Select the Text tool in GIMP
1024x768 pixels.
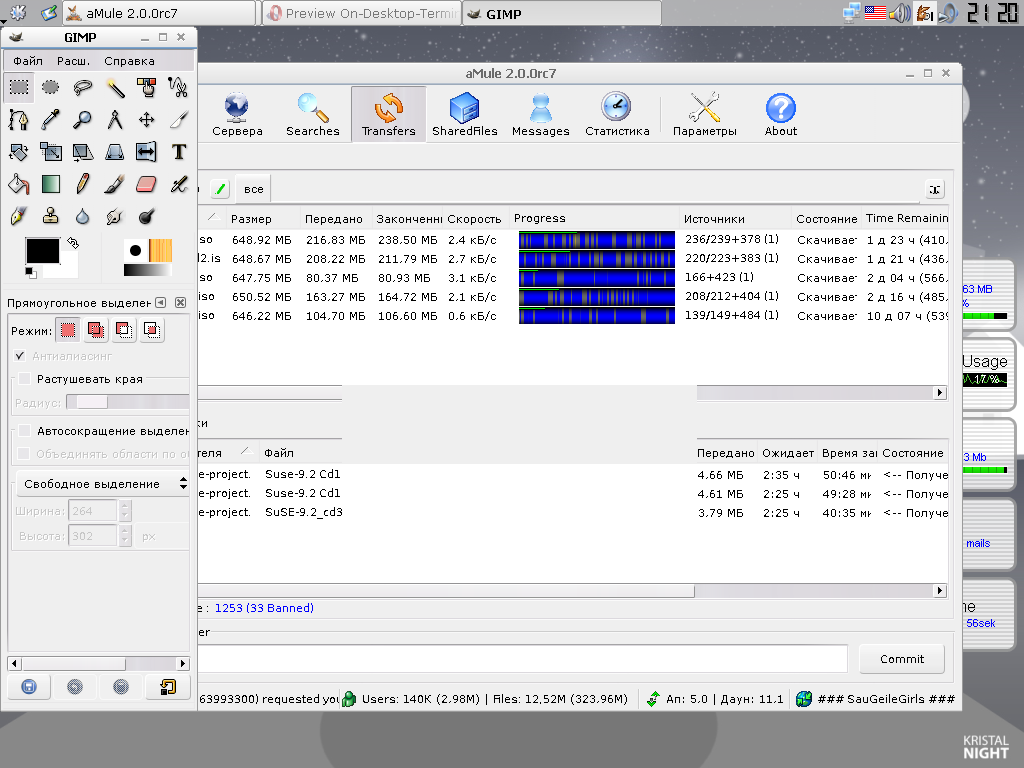[x=178, y=152]
